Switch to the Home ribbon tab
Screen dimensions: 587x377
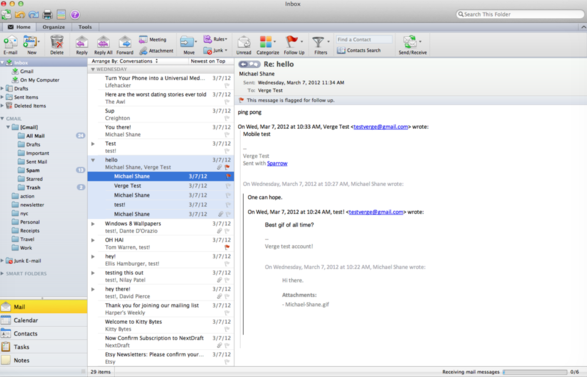(19, 27)
